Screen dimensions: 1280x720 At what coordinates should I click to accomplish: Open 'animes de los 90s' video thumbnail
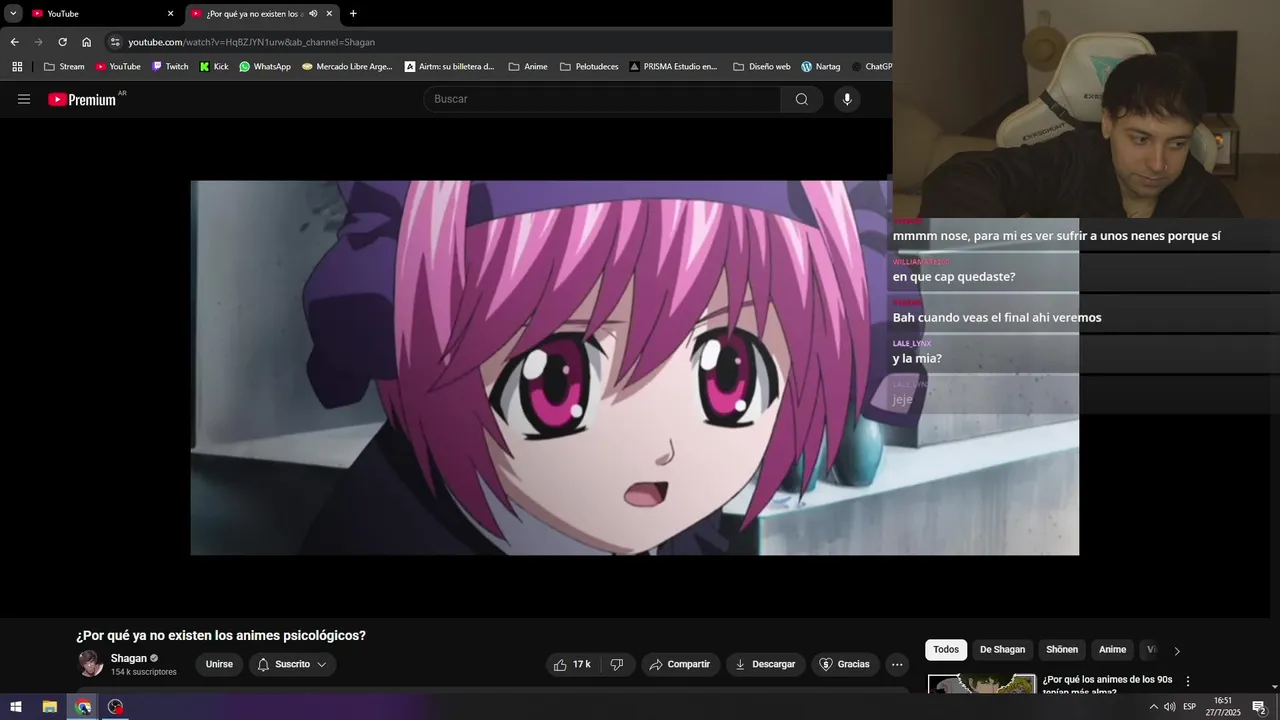coord(982,684)
